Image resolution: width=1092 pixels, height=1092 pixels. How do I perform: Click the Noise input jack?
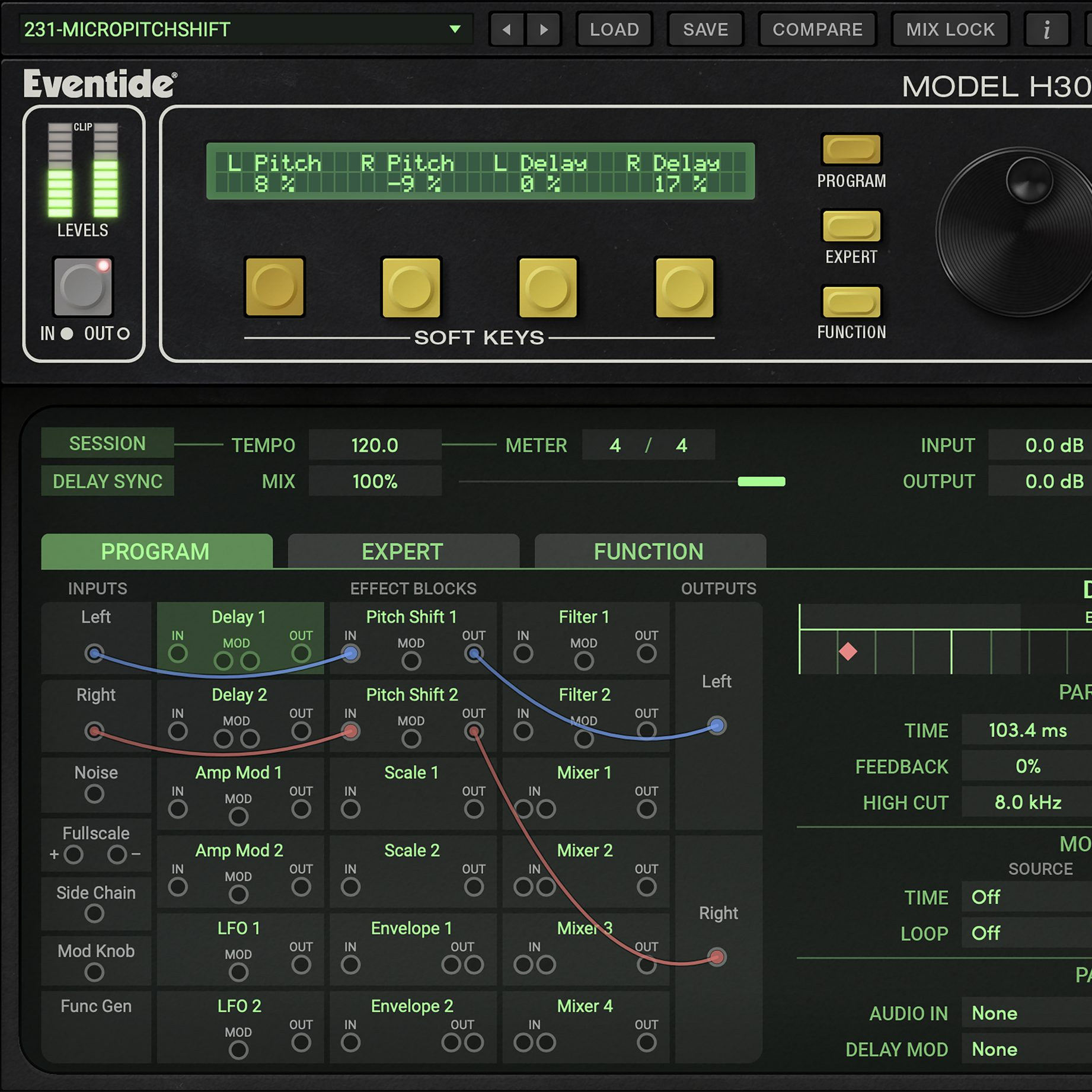click(94, 794)
